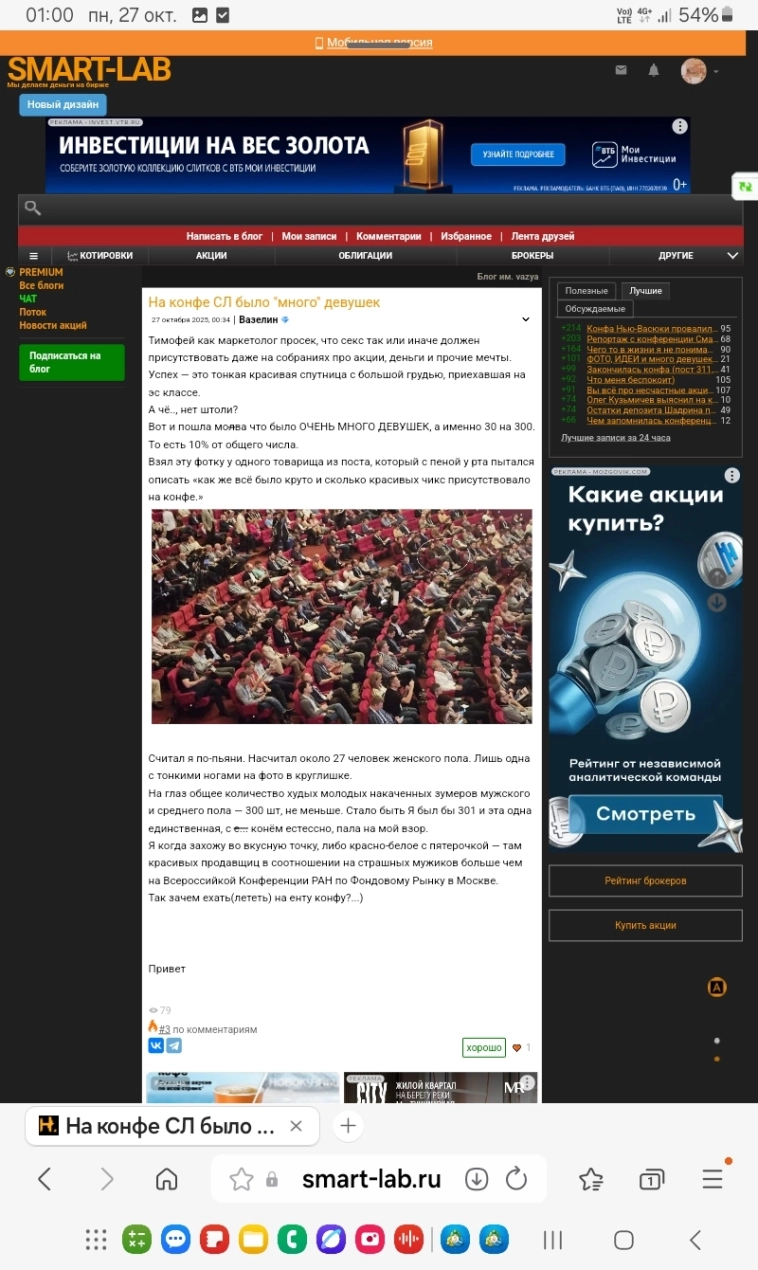Click "Подписаться на блог" button
This screenshot has width=758, height=1270.
71,362
